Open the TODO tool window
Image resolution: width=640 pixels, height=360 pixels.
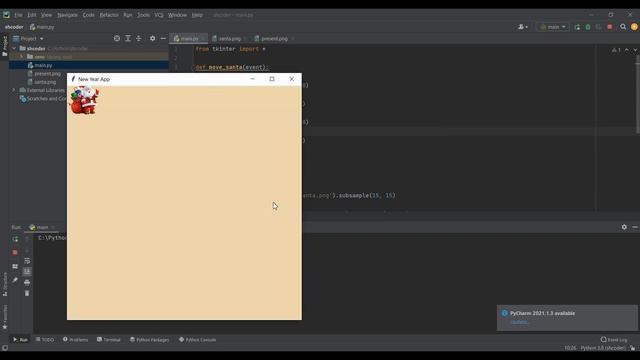pyautogui.click(x=44, y=340)
